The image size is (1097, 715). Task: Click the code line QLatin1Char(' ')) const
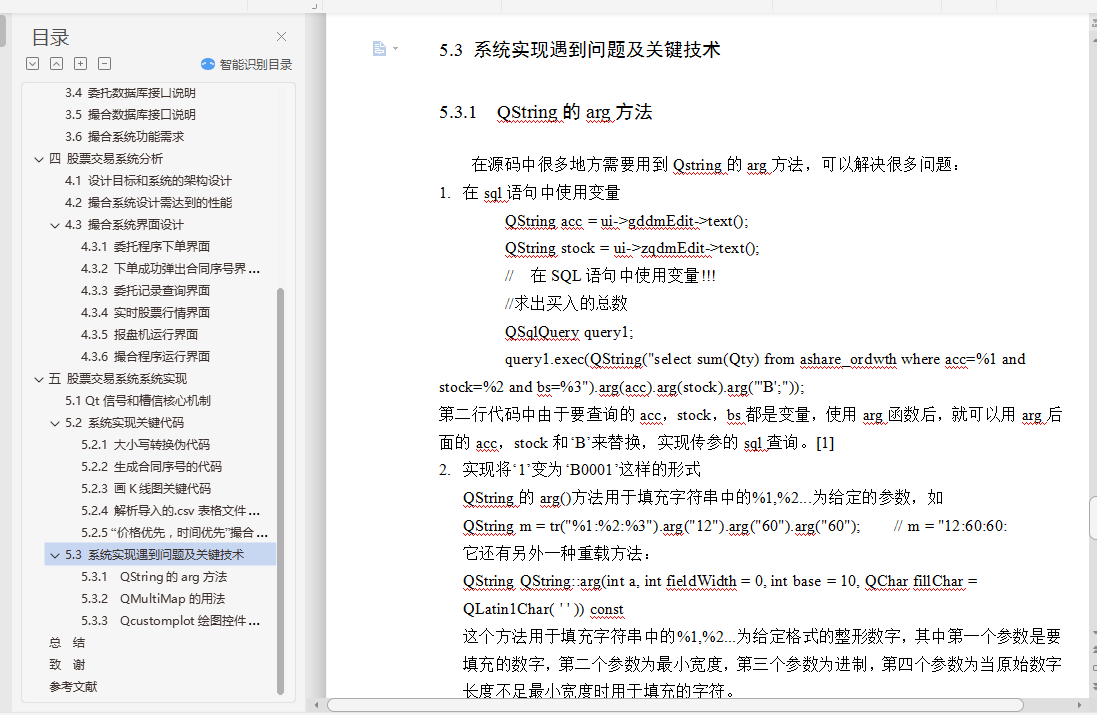[543, 609]
